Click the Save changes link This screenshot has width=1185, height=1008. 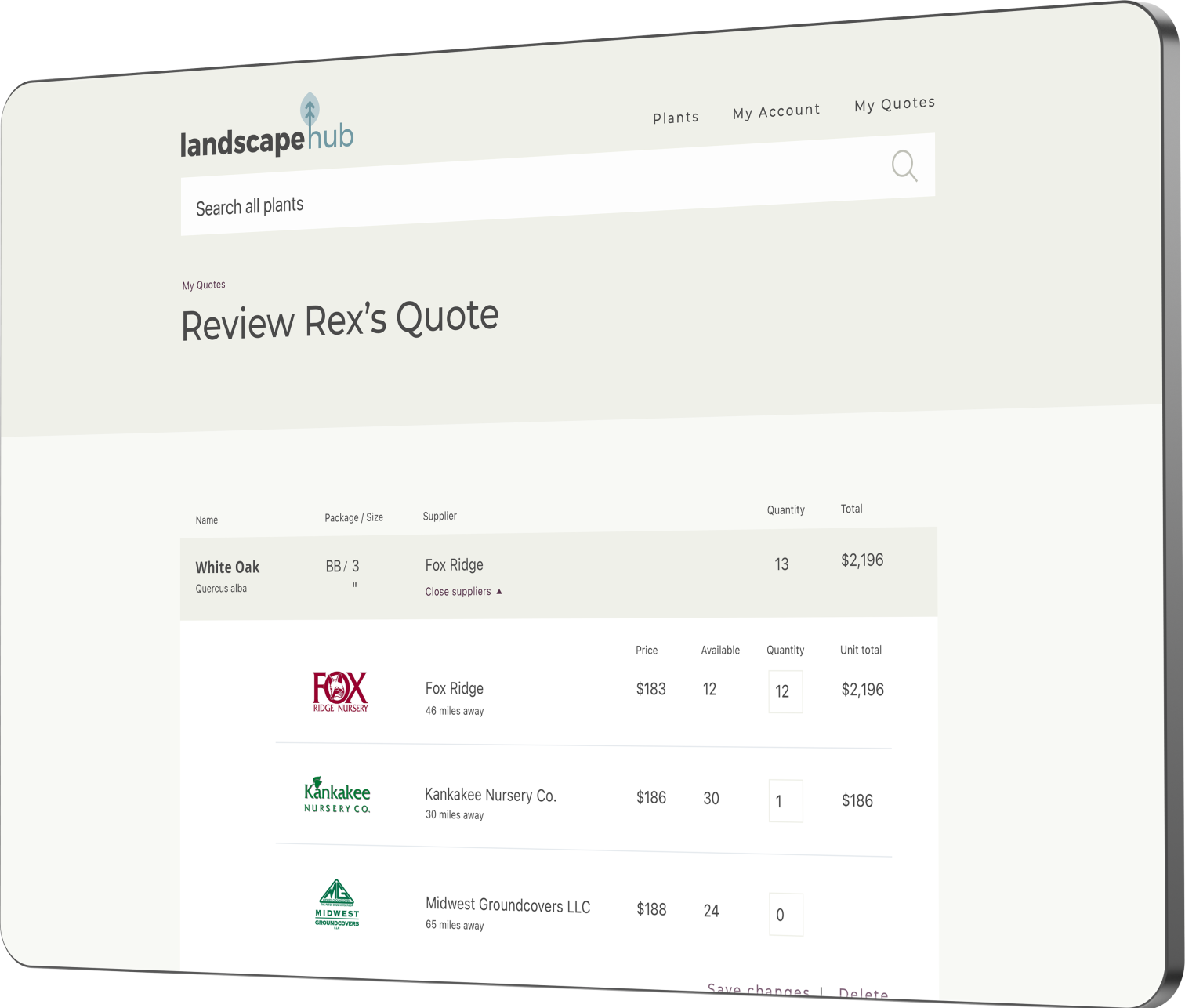pos(758,991)
